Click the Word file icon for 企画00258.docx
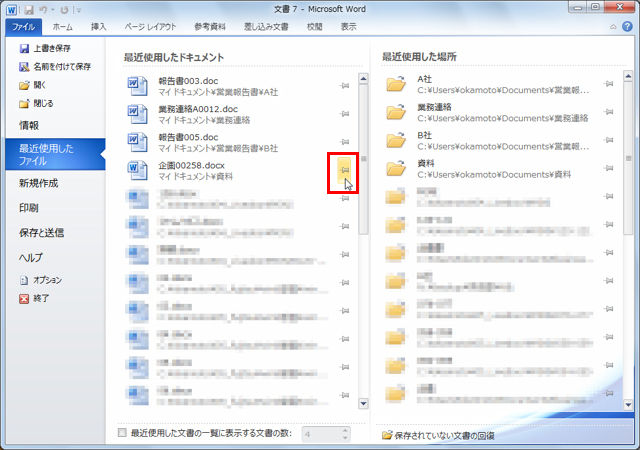 [x=137, y=171]
